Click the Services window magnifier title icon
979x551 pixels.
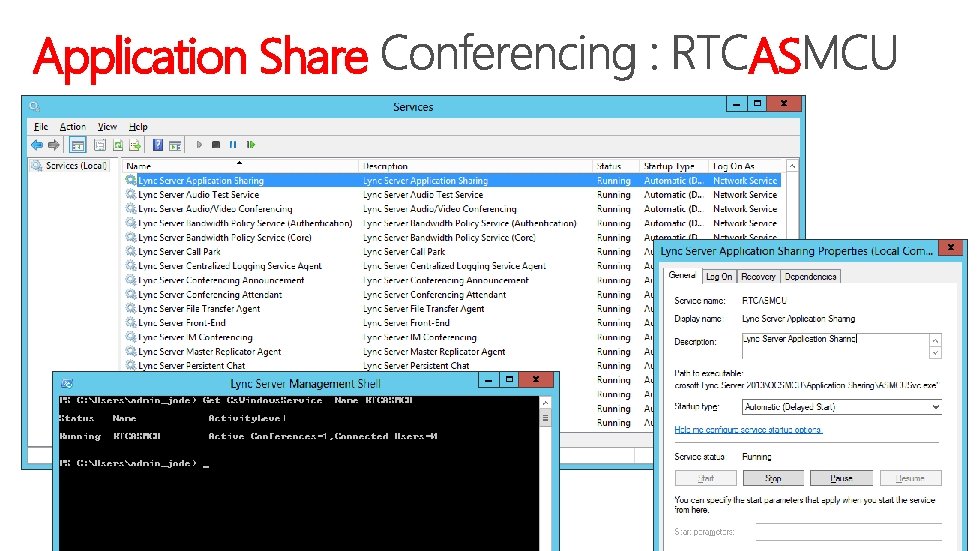coord(34,107)
